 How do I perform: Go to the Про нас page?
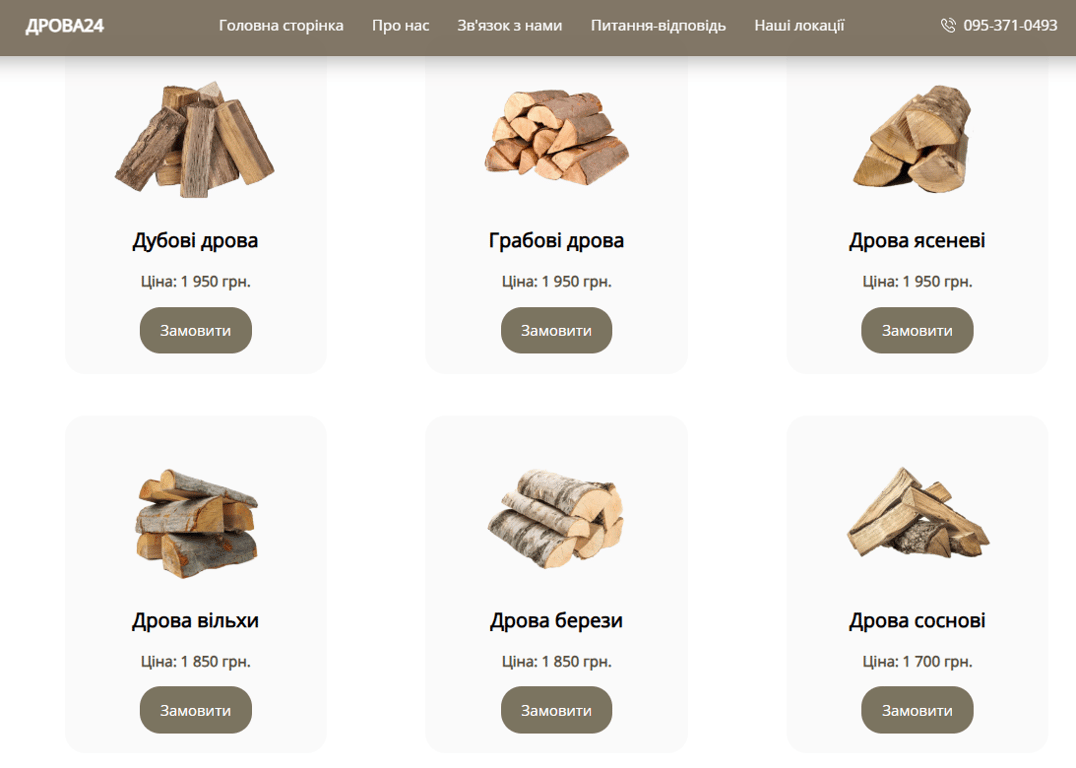[x=400, y=25]
